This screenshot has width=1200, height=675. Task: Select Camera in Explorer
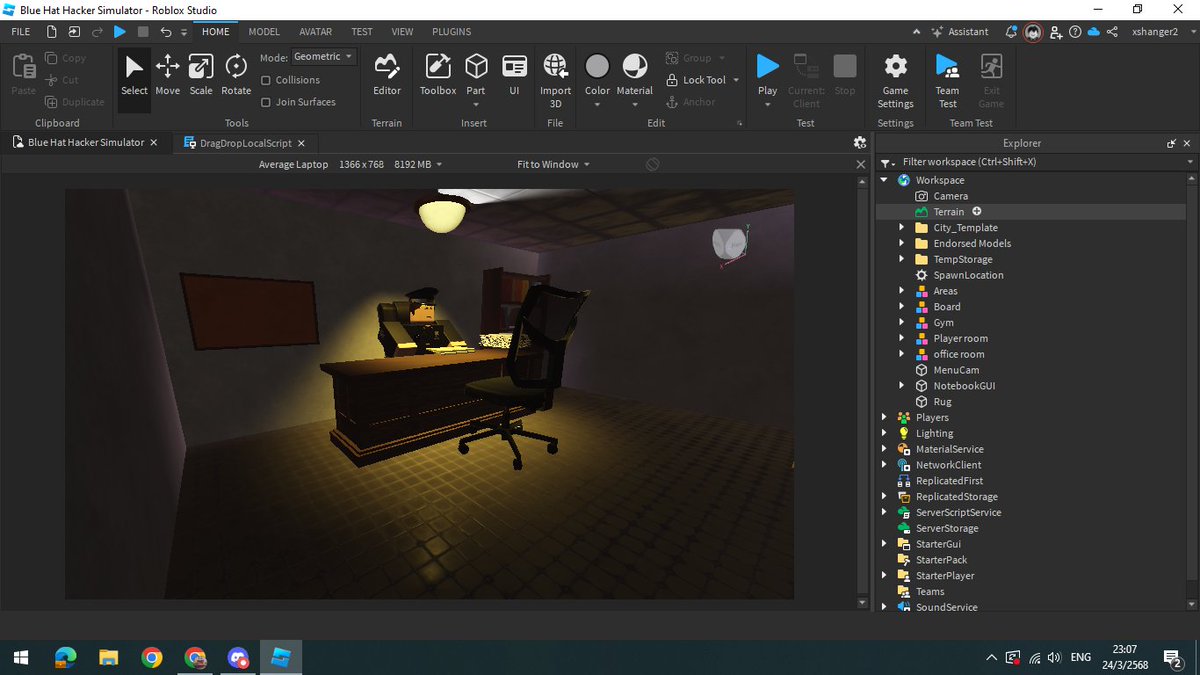pyautogui.click(x=950, y=196)
